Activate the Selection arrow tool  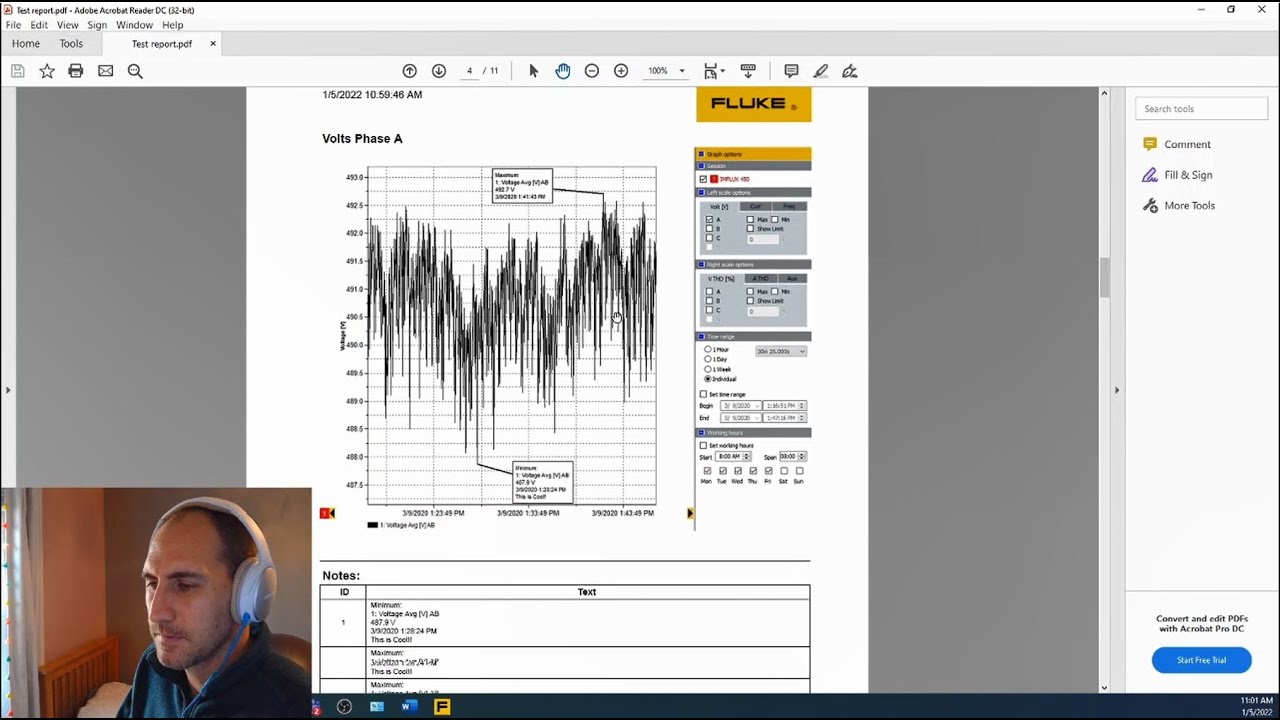coord(533,71)
